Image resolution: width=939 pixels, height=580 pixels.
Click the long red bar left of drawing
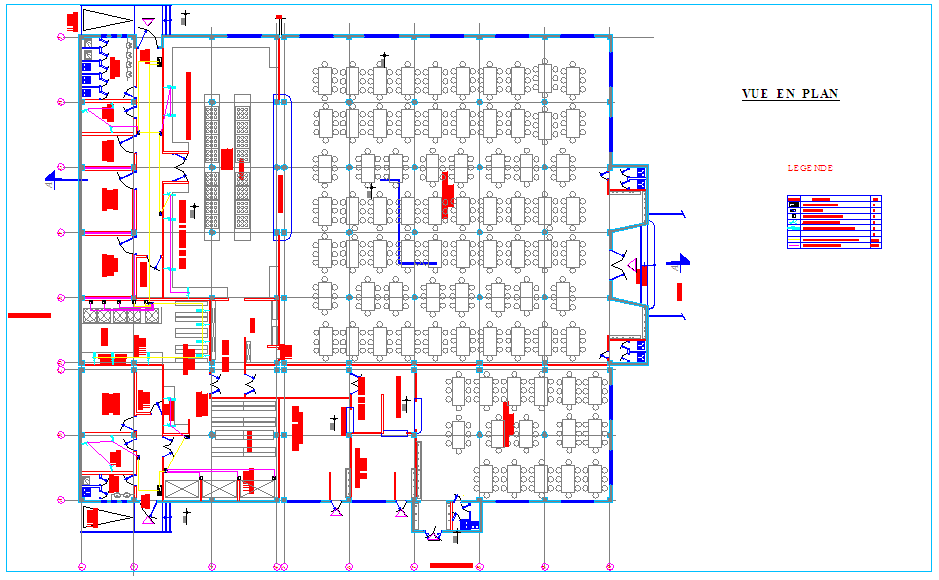(x=29, y=315)
